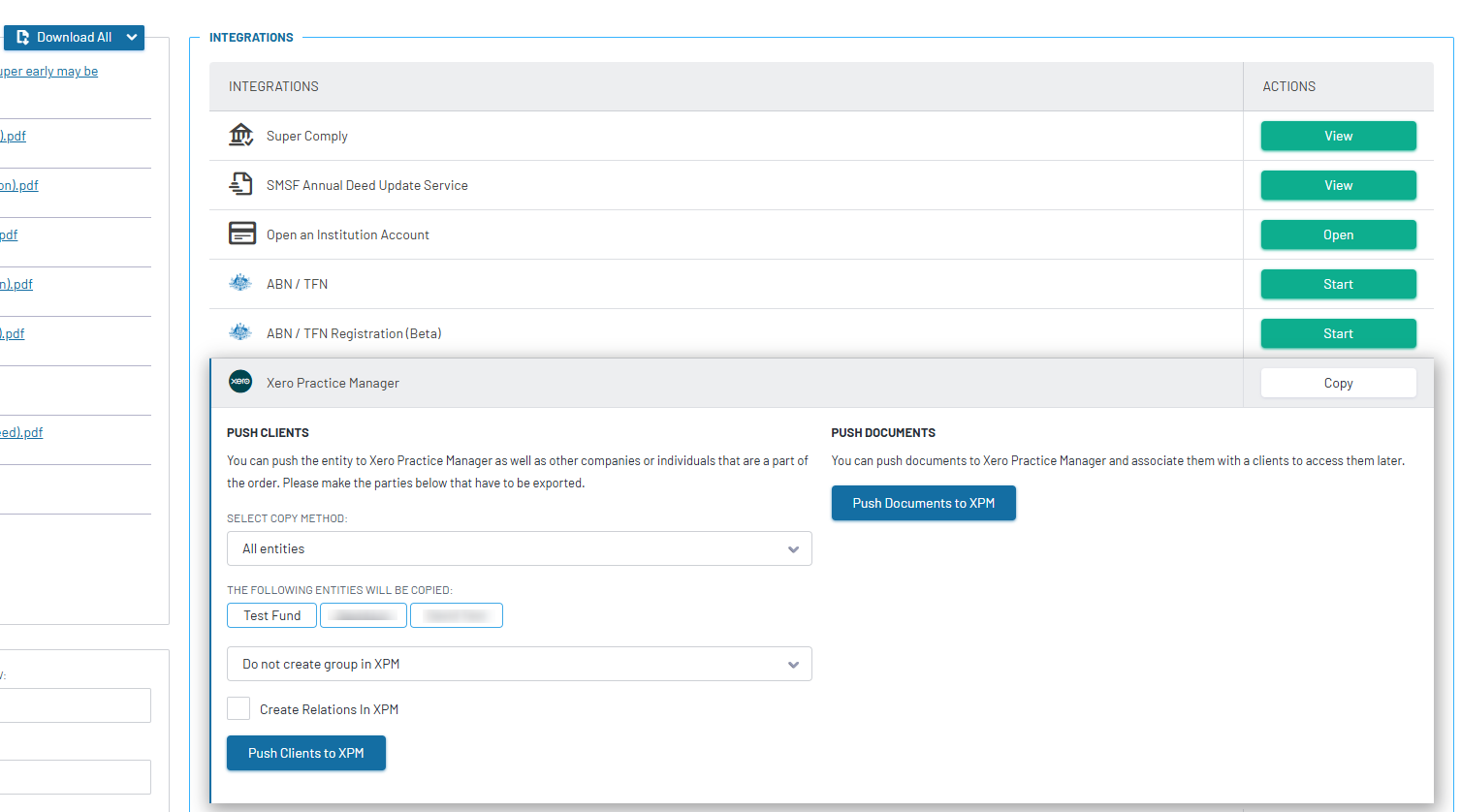The height and width of the screenshot is (812, 1461).
Task: Click Open for Institution Account
Action: pos(1338,234)
